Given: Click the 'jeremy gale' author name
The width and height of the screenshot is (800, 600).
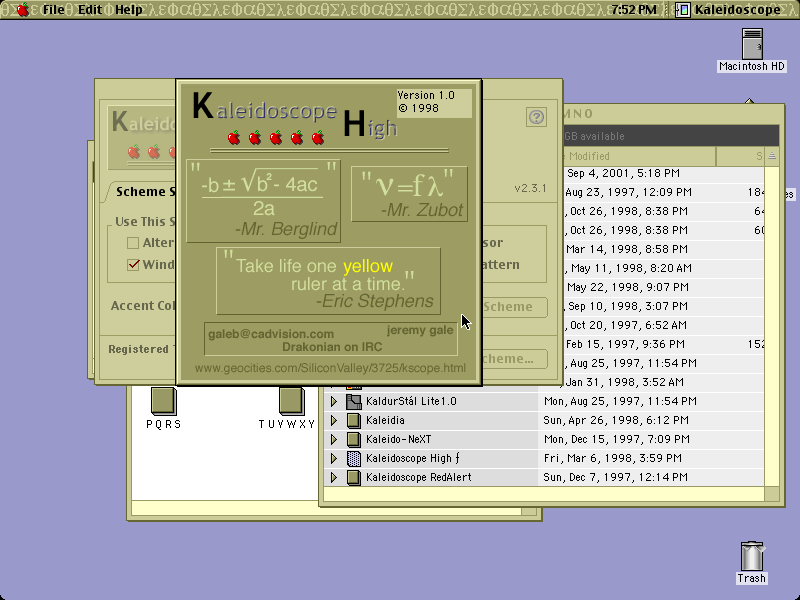Looking at the screenshot, I should [x=420, y=330].
